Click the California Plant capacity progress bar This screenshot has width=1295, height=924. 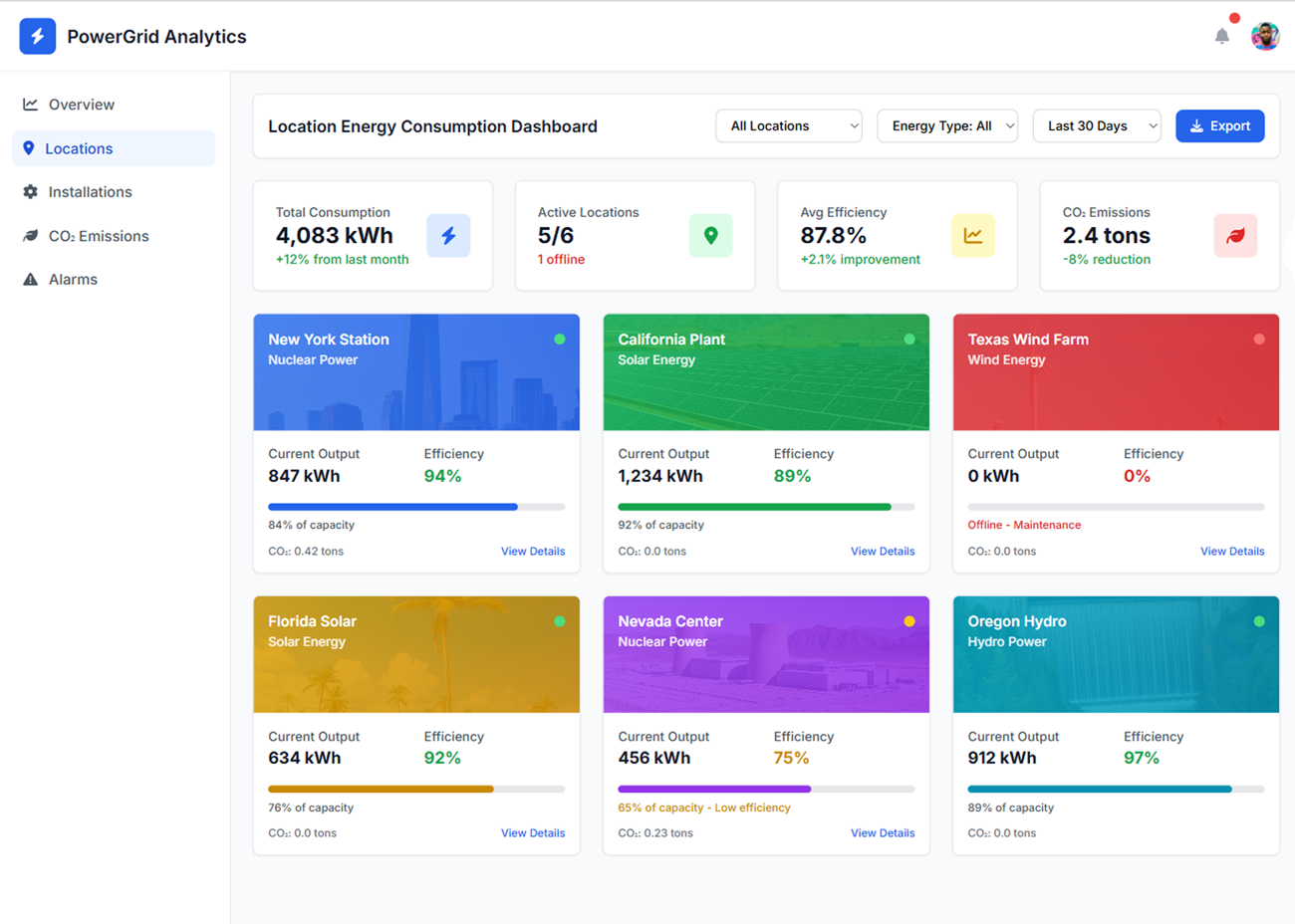tap(765, 507)
